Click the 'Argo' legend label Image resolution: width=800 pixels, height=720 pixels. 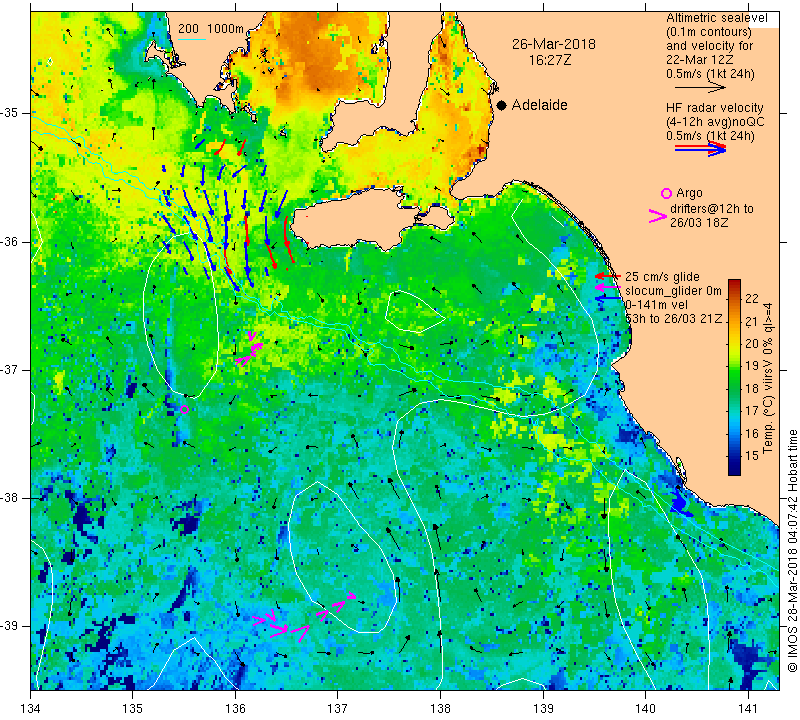pos(689,193)
